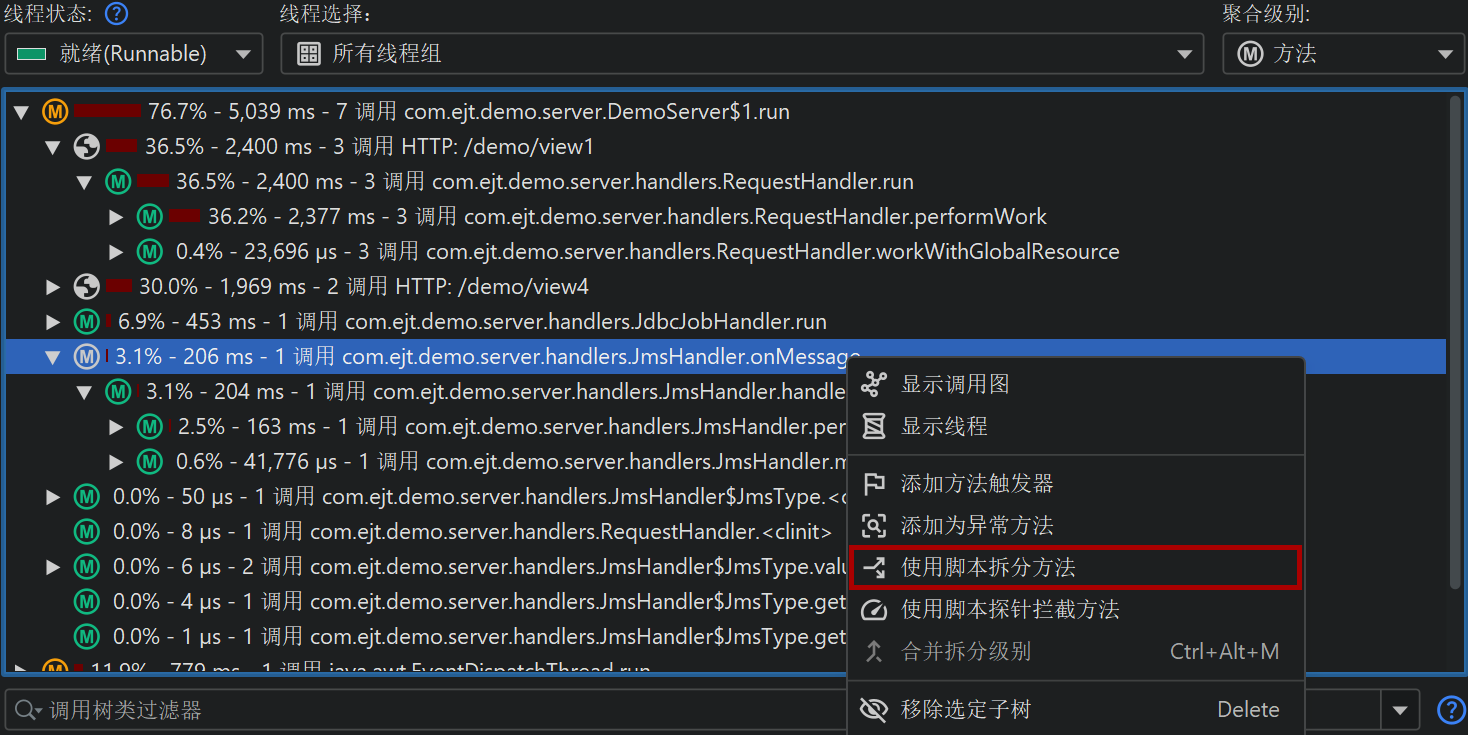Click the call tree vertical scrollbar

pyautogui.click(x=1455, y=340)
